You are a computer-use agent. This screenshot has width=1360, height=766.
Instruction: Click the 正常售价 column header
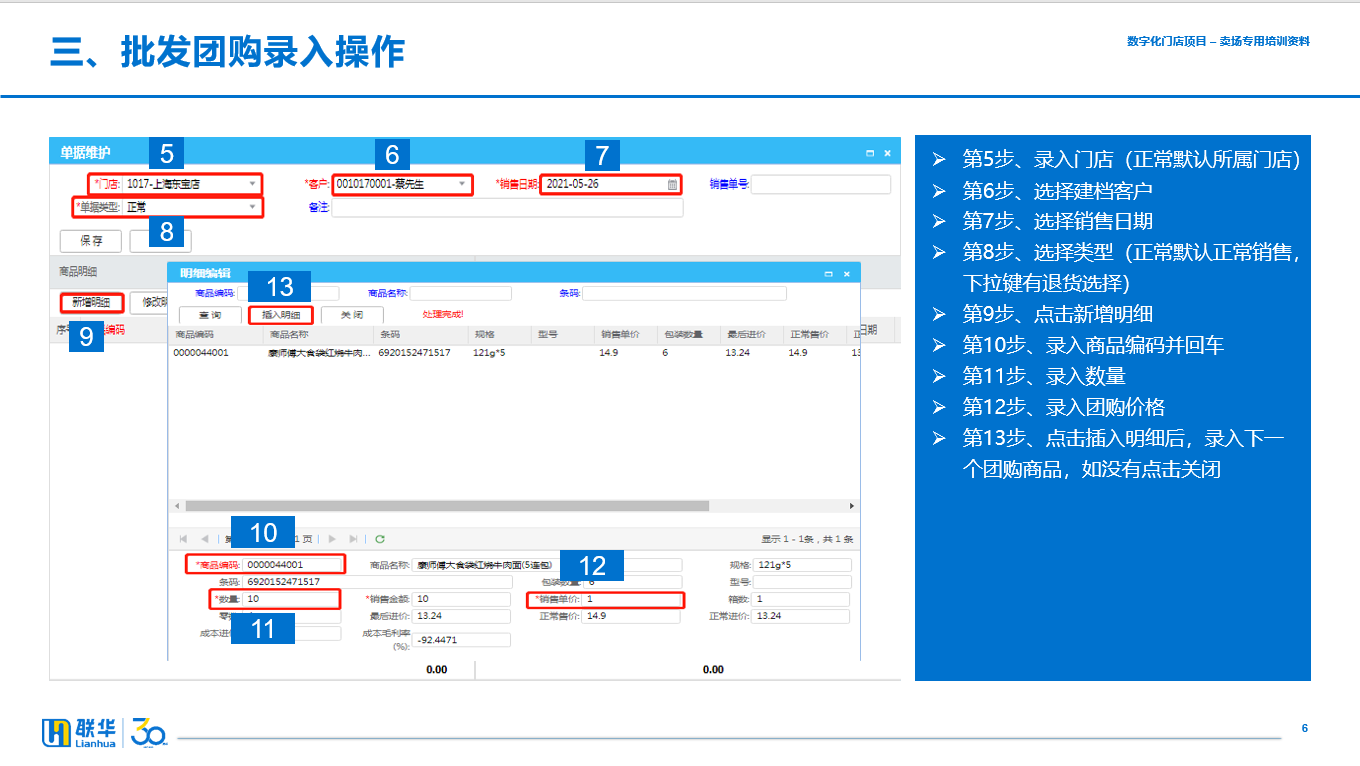(816, 334)
